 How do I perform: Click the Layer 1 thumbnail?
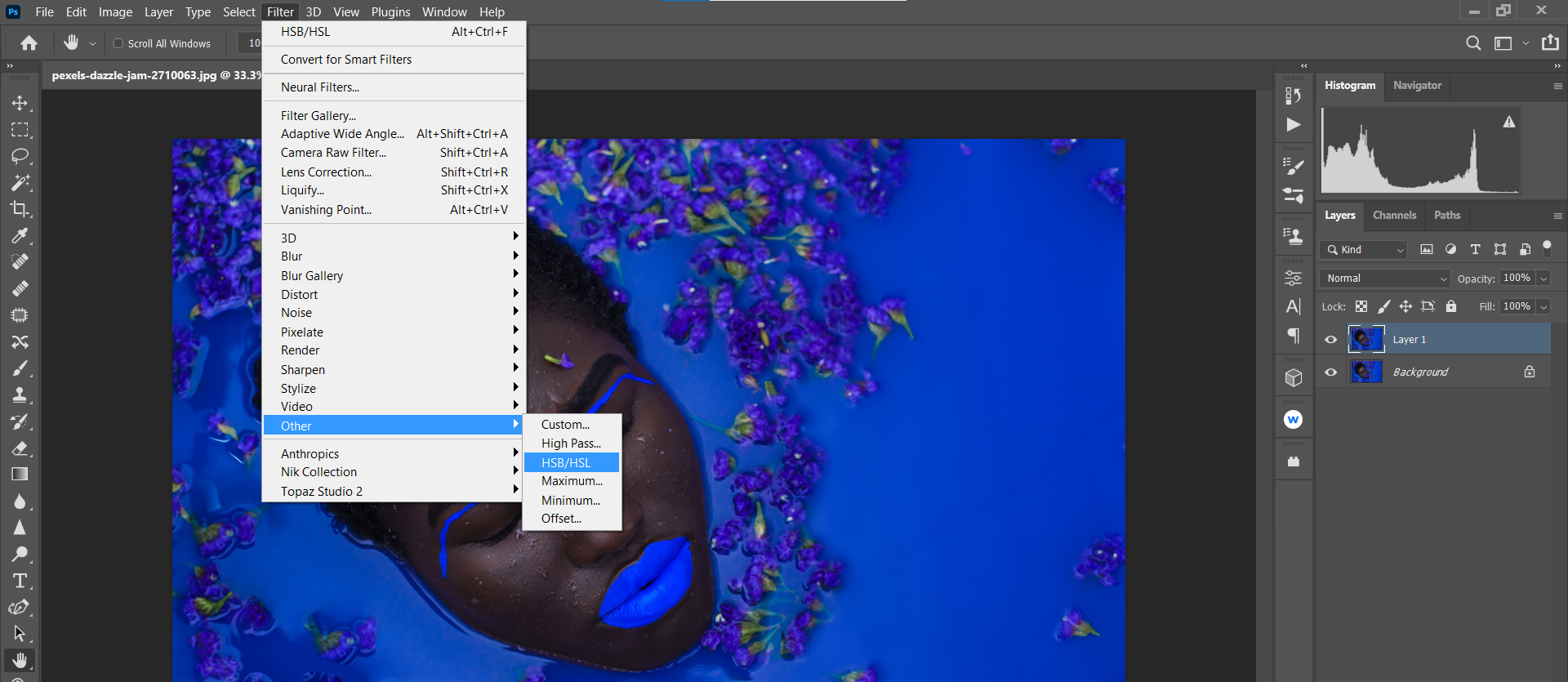click(1366, 339)
